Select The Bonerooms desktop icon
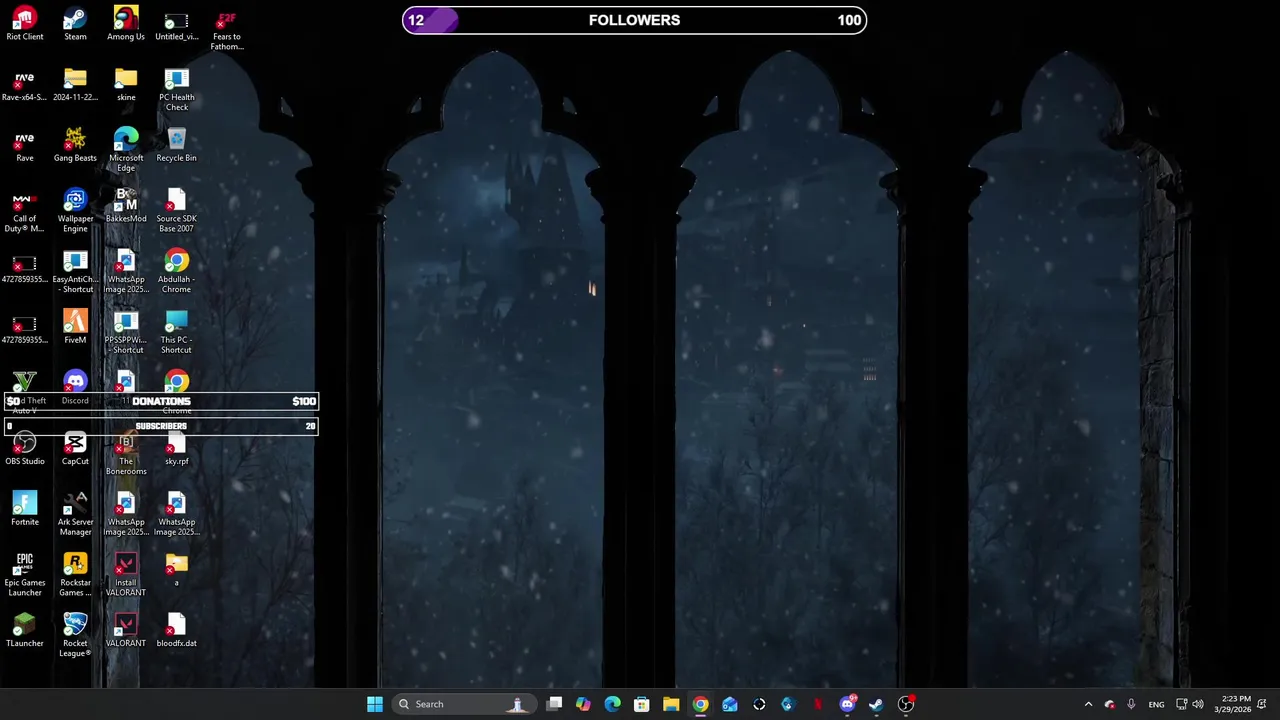This screenshot has height=720, width=1280. coord(126,454)
